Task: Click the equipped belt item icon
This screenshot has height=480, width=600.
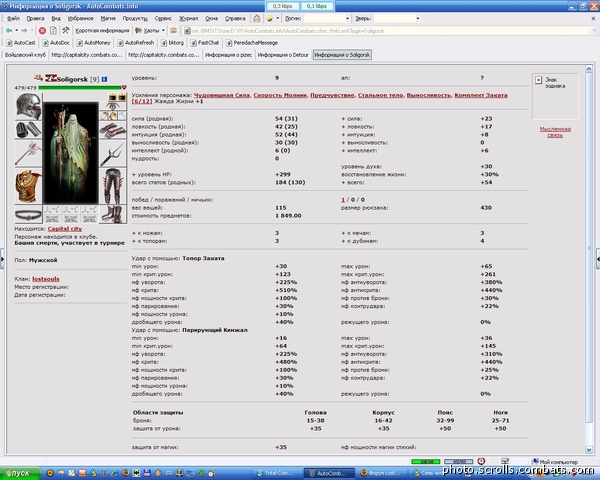Action: pyautogui.click(x=28, y=215)
